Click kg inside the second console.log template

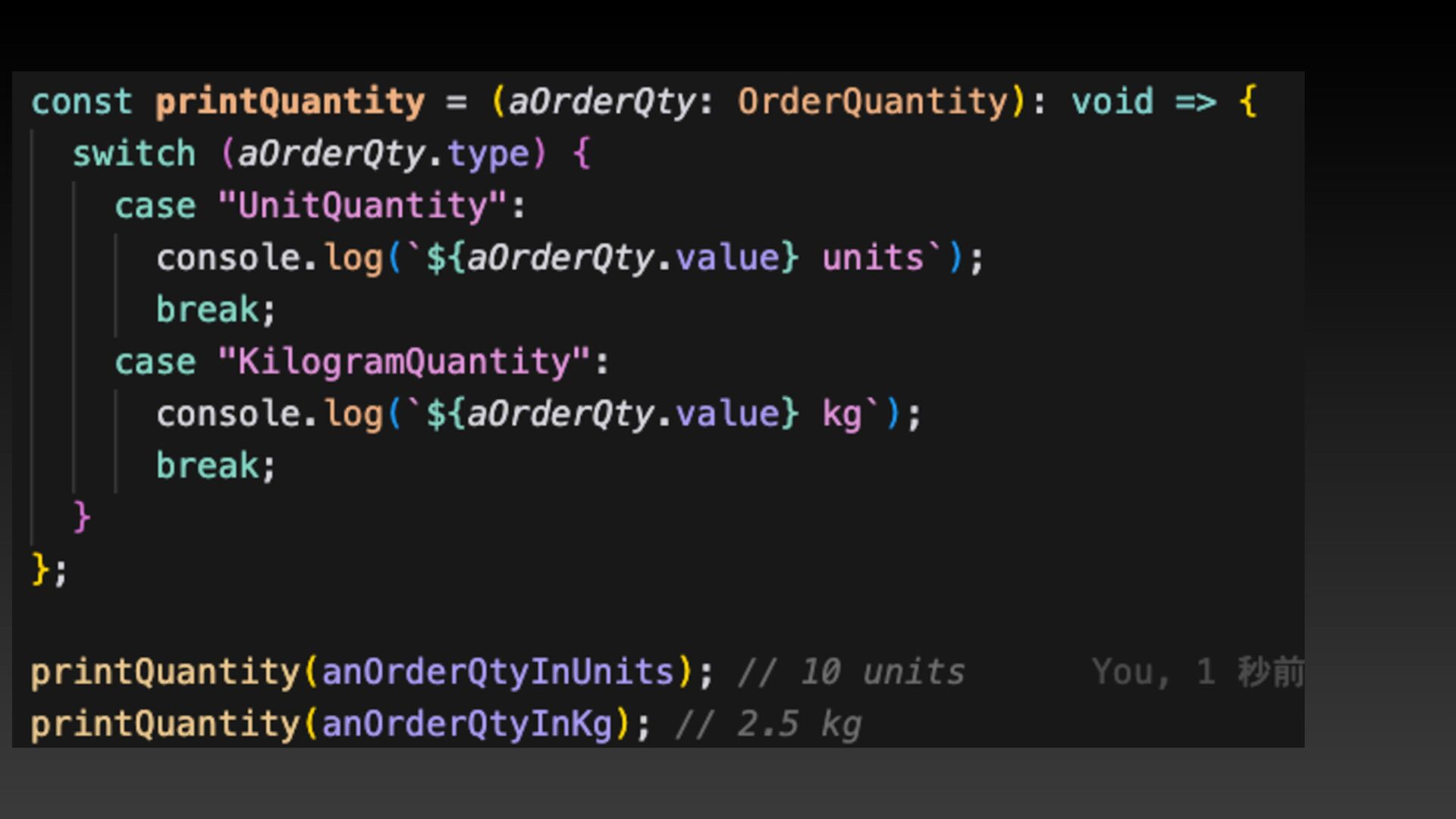[842, 414]
